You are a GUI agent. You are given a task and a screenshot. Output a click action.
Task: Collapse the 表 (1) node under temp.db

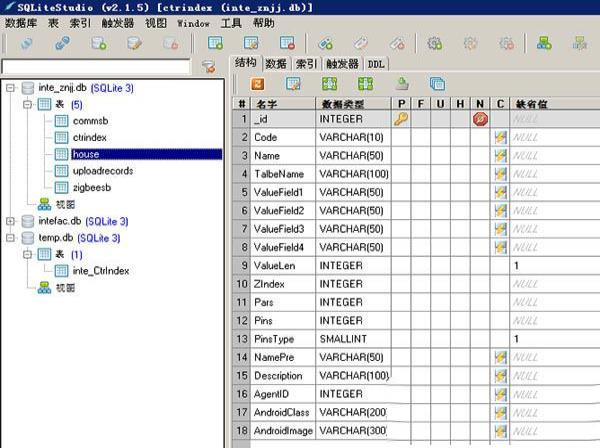27,254
